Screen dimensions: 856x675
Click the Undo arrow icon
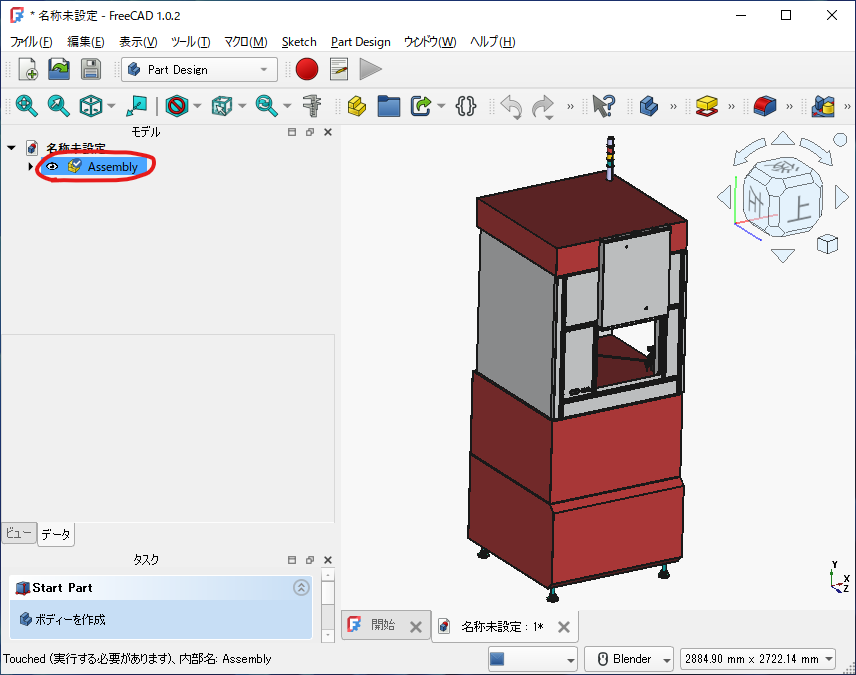pos(511,106)
